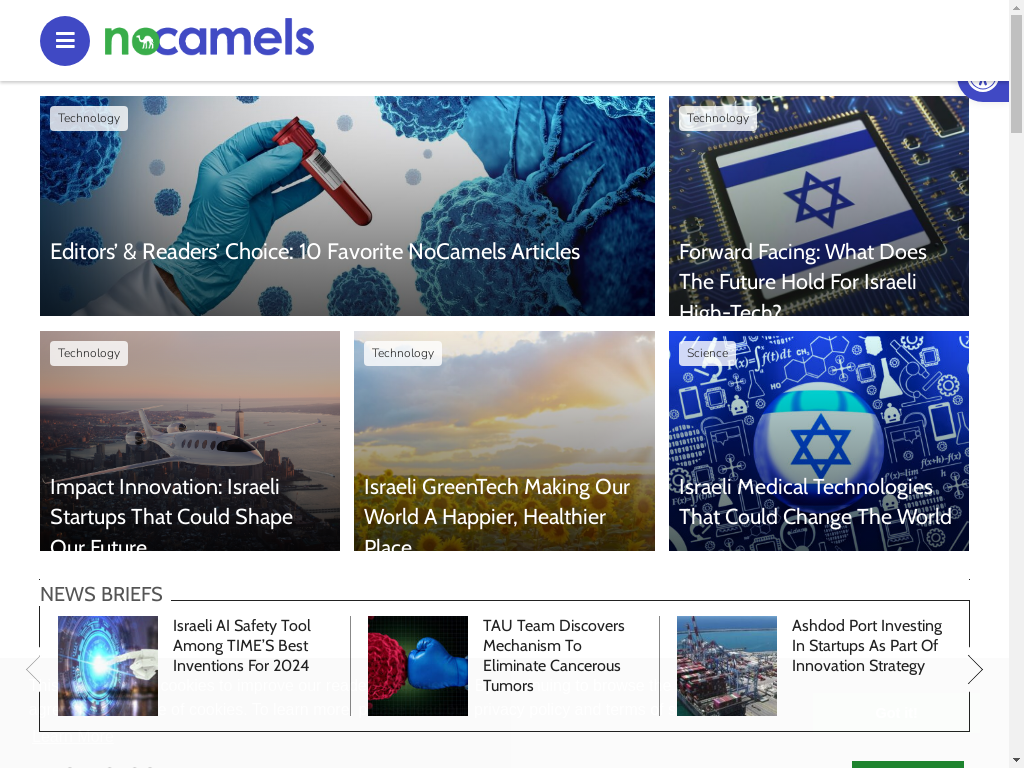This screenshot has width=1024, height=768.
Task: Click the AI robot hand thumbnail
Action: coord(108,666)
